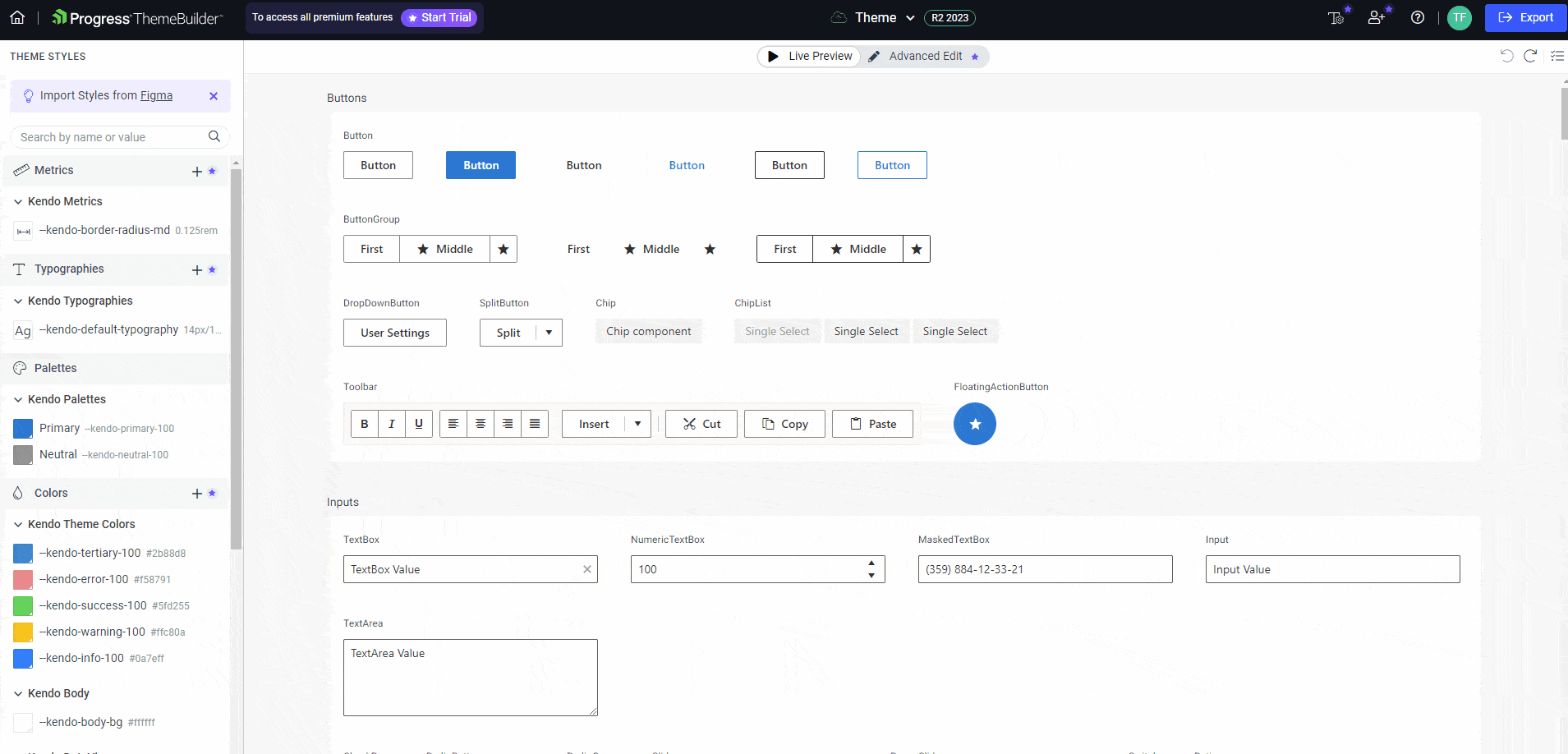The height and width of the screenshot is (754, 1568).
Task: Clear the TextBox Value field
Action: click(587, 569)
